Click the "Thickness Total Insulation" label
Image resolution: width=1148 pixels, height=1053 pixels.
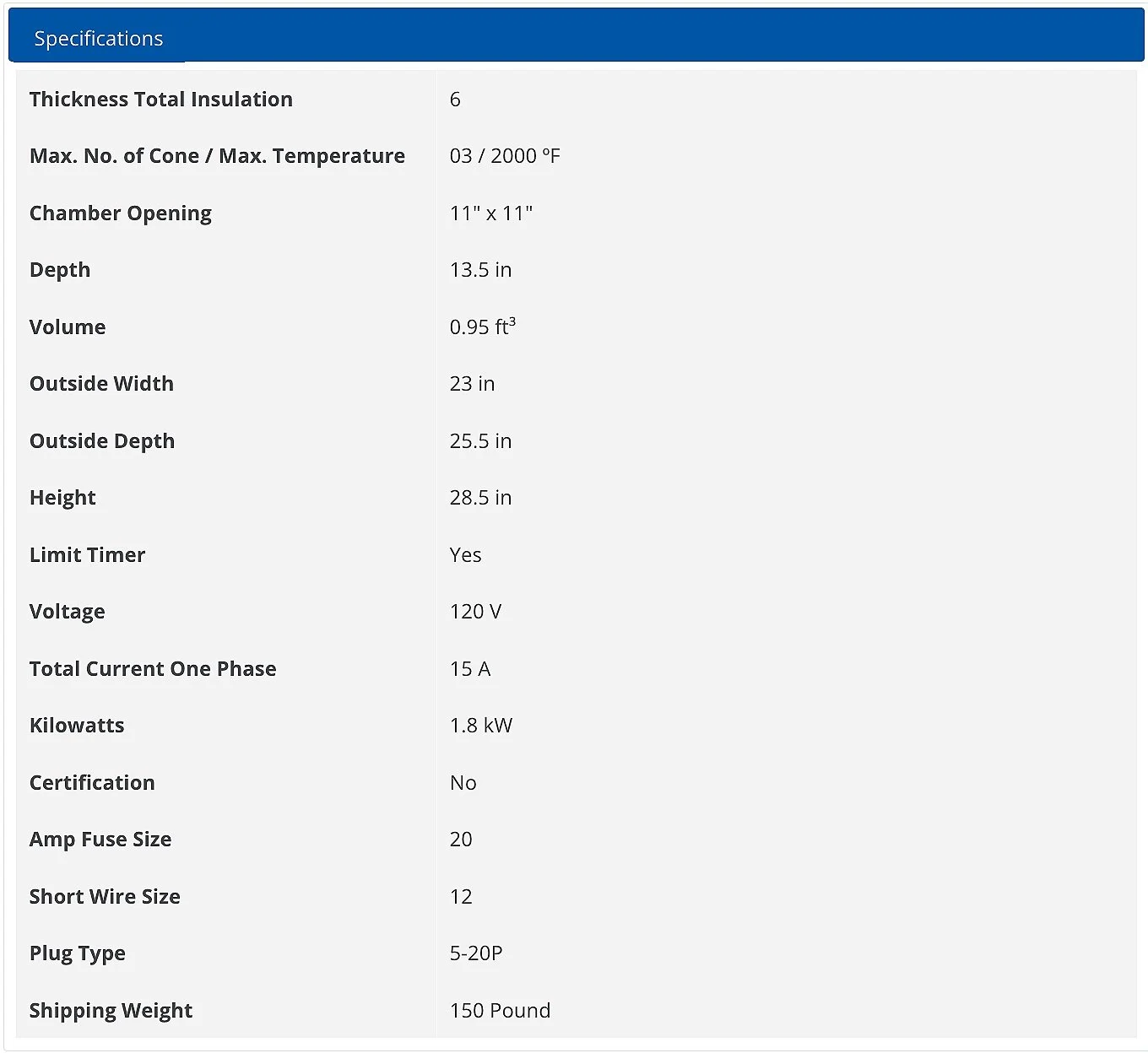tap(161, 100)
